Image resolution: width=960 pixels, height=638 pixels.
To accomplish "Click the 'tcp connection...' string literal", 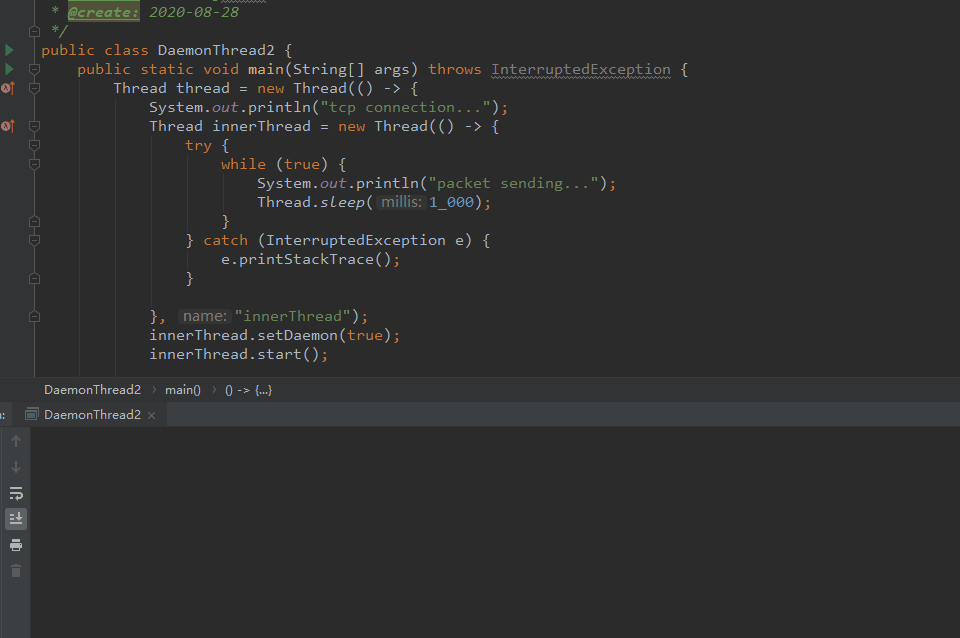I will [x=405, y=107].
